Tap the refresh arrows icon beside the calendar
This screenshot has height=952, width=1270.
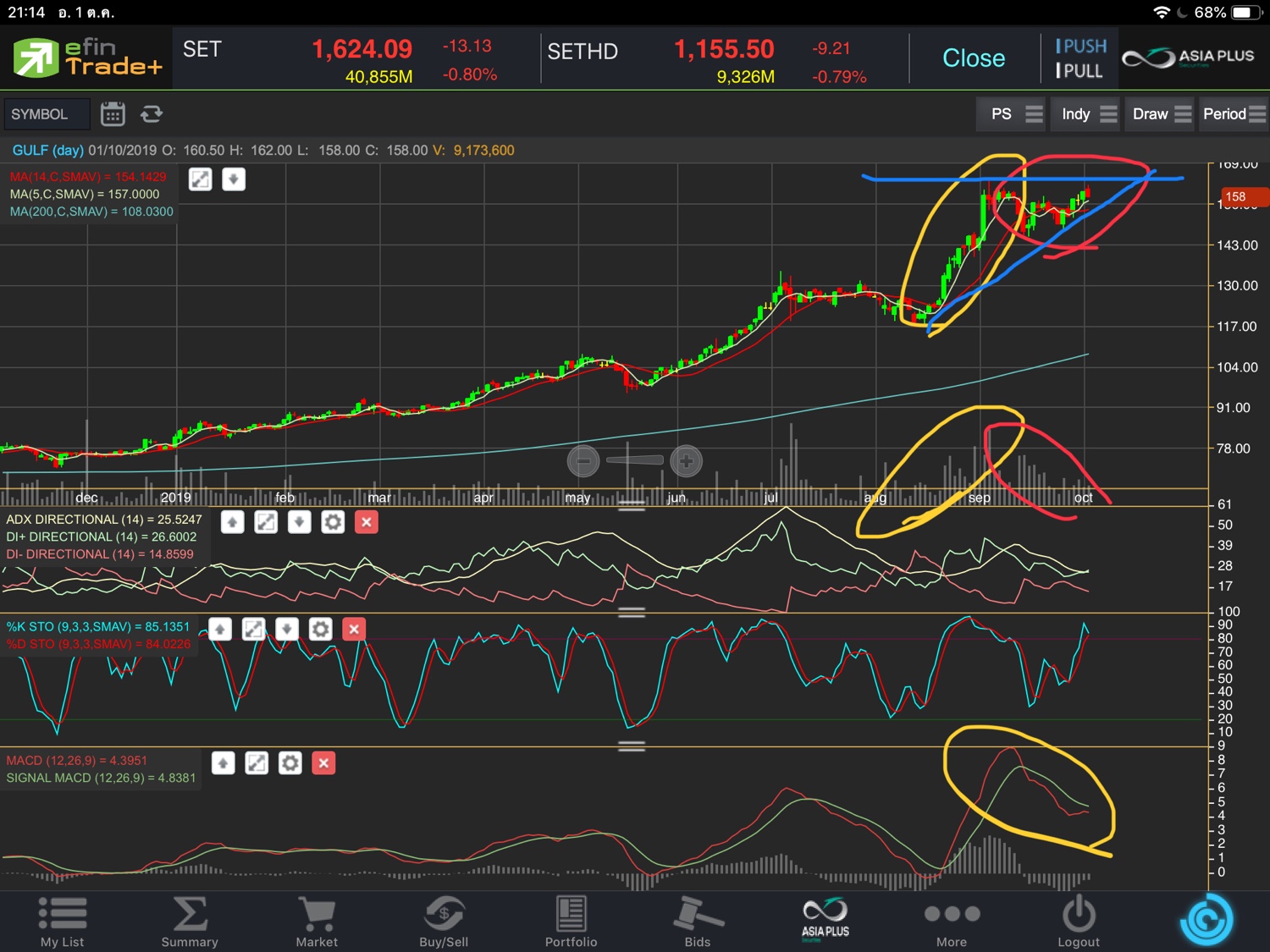coord(152,113)
